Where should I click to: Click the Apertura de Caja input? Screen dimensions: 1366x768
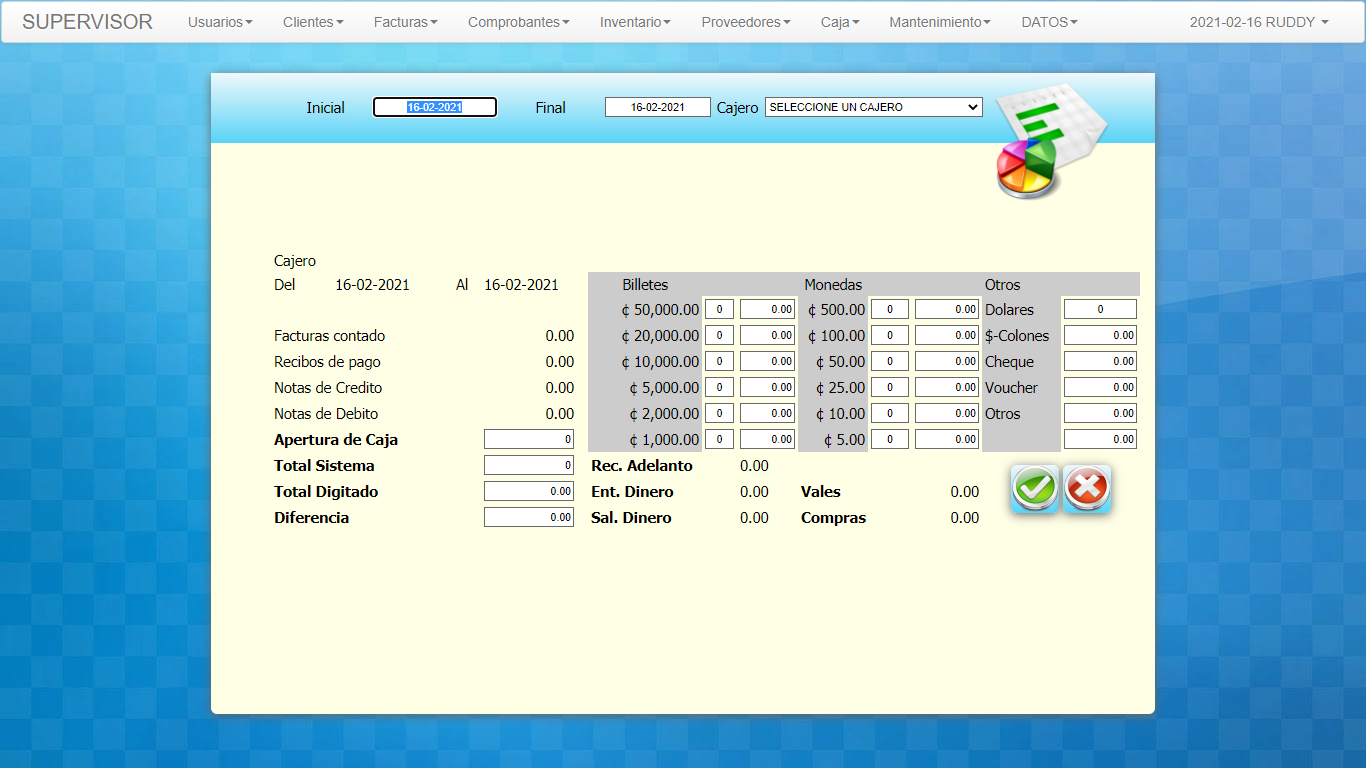529,439
